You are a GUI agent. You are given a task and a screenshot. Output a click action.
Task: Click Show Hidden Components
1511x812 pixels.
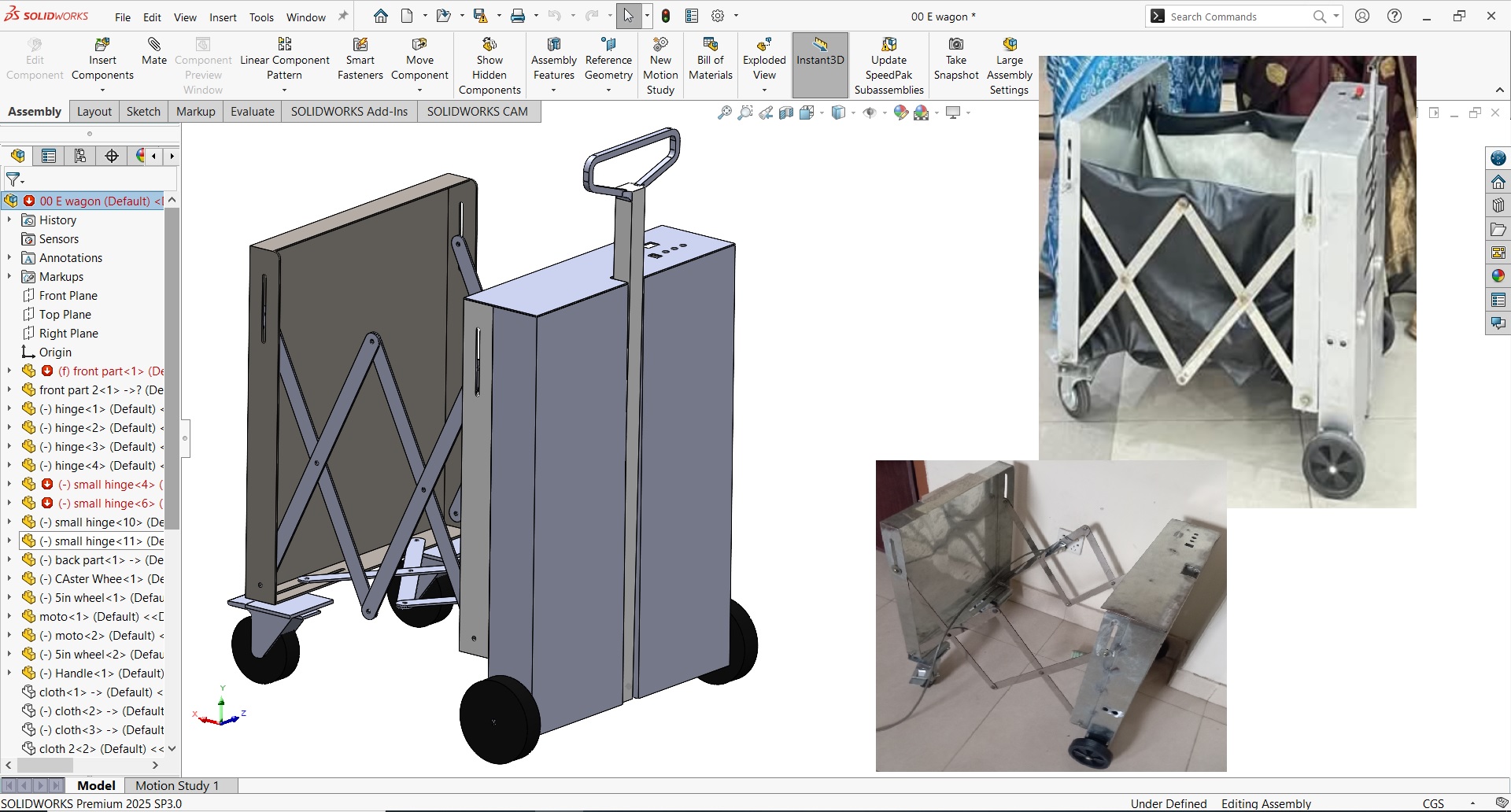coord(490,66)
